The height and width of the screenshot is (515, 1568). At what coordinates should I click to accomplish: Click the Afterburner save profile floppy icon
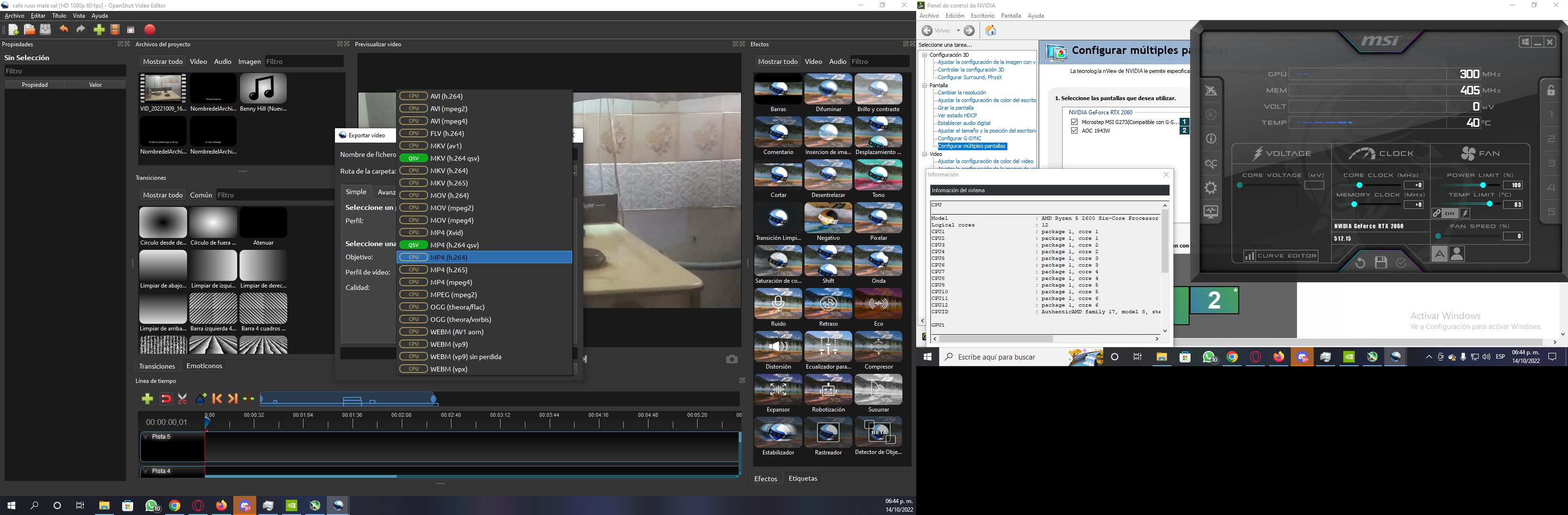[x=1380, y=263]
